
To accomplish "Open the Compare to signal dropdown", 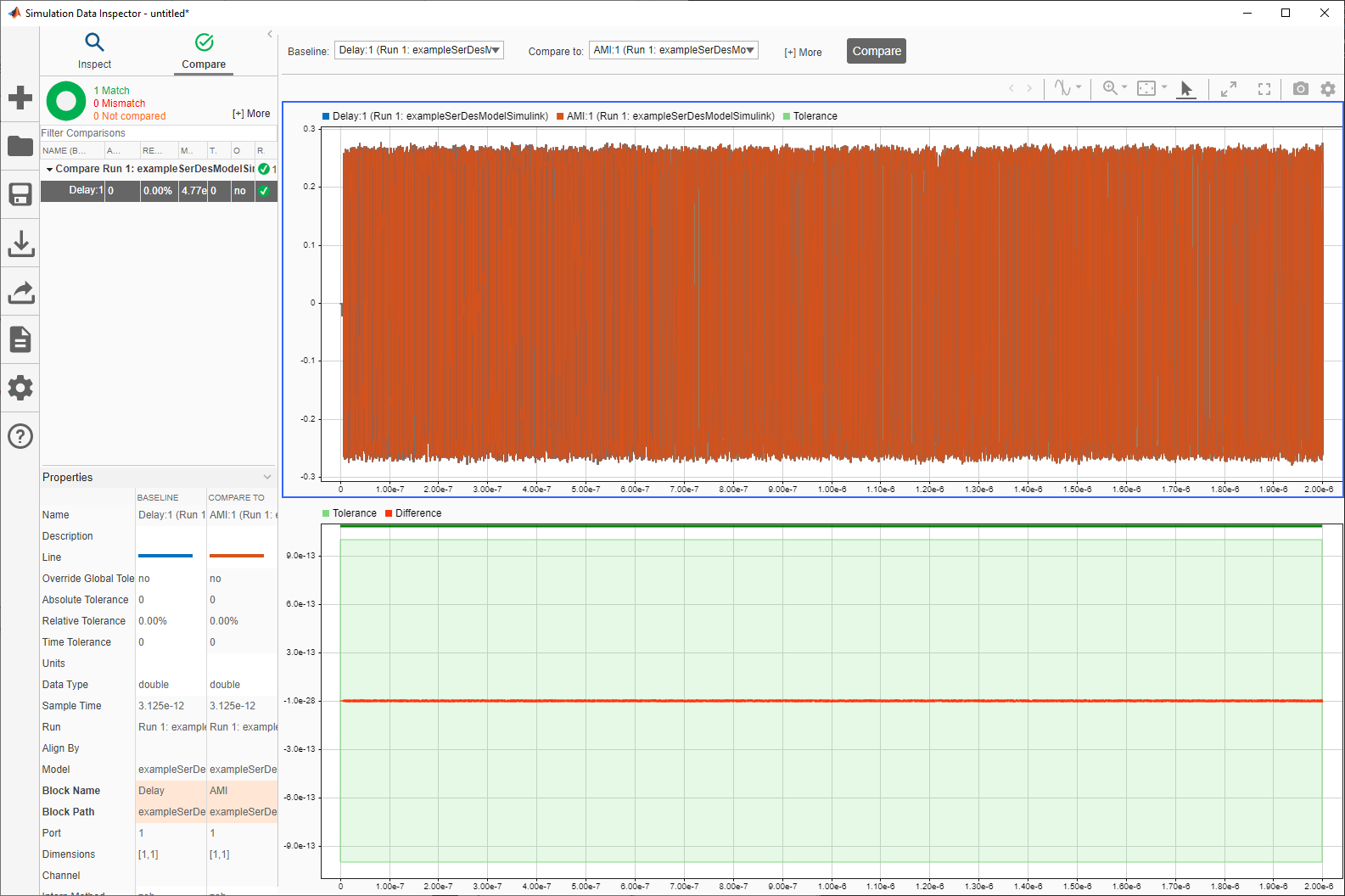I will tap(673, 50).
